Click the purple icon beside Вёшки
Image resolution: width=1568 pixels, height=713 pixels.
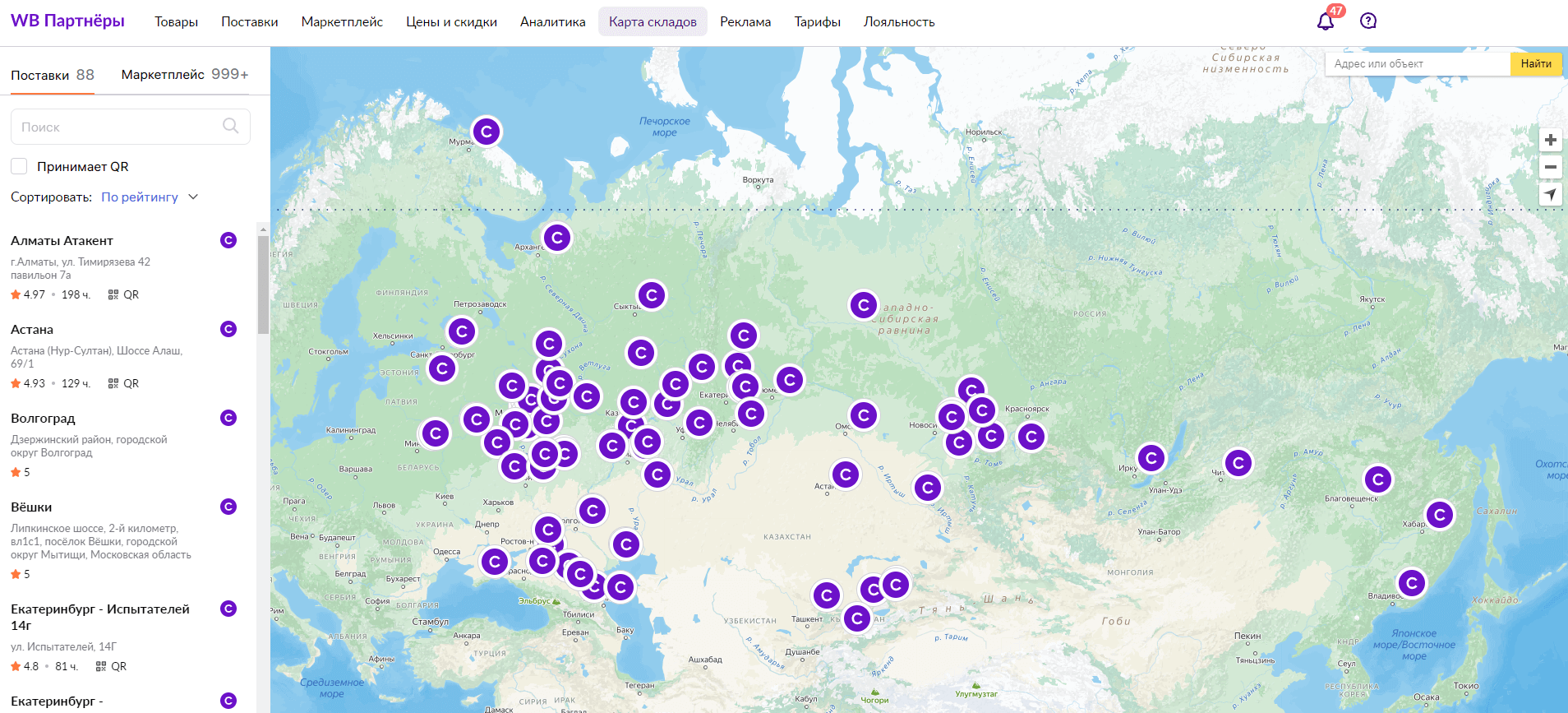point(228,507)
